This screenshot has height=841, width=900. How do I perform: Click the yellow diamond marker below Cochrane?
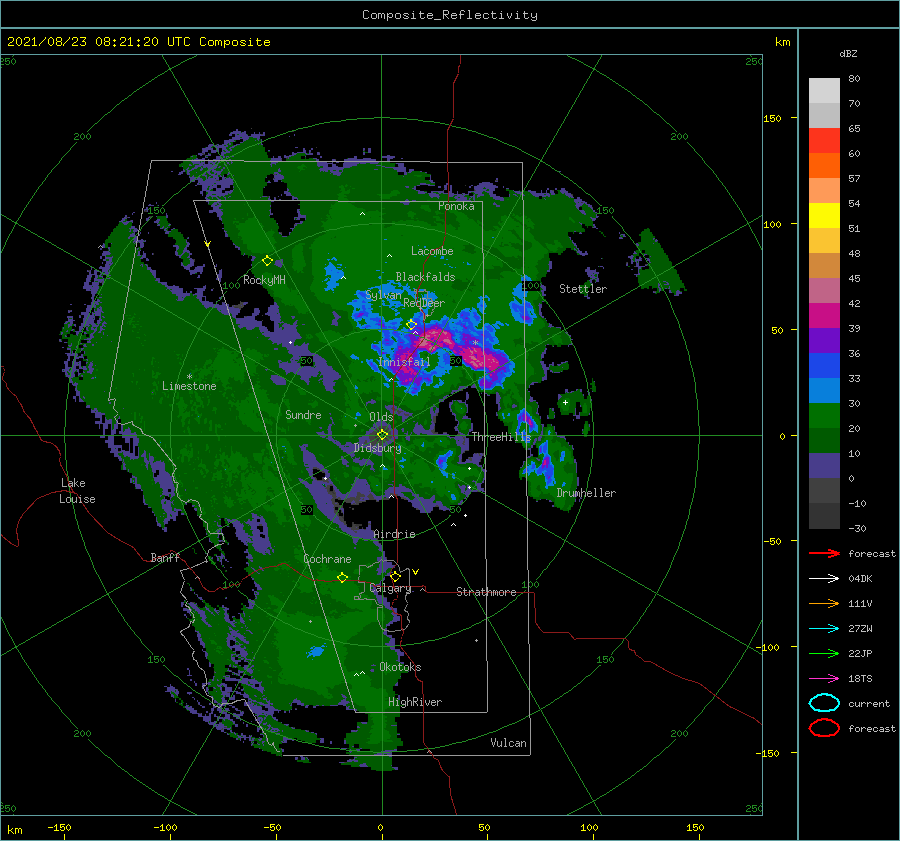pos(342,577)
